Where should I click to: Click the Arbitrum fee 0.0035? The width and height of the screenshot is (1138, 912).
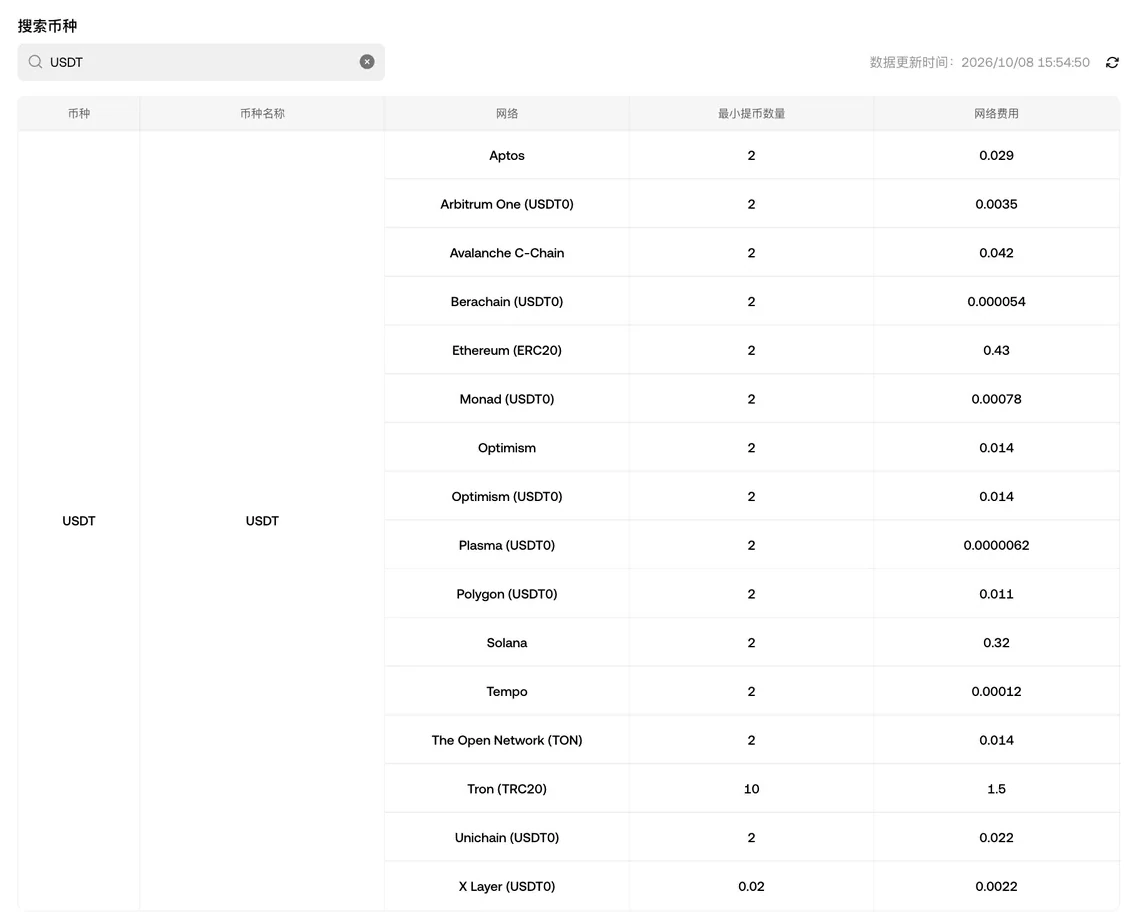pos(996,204)
